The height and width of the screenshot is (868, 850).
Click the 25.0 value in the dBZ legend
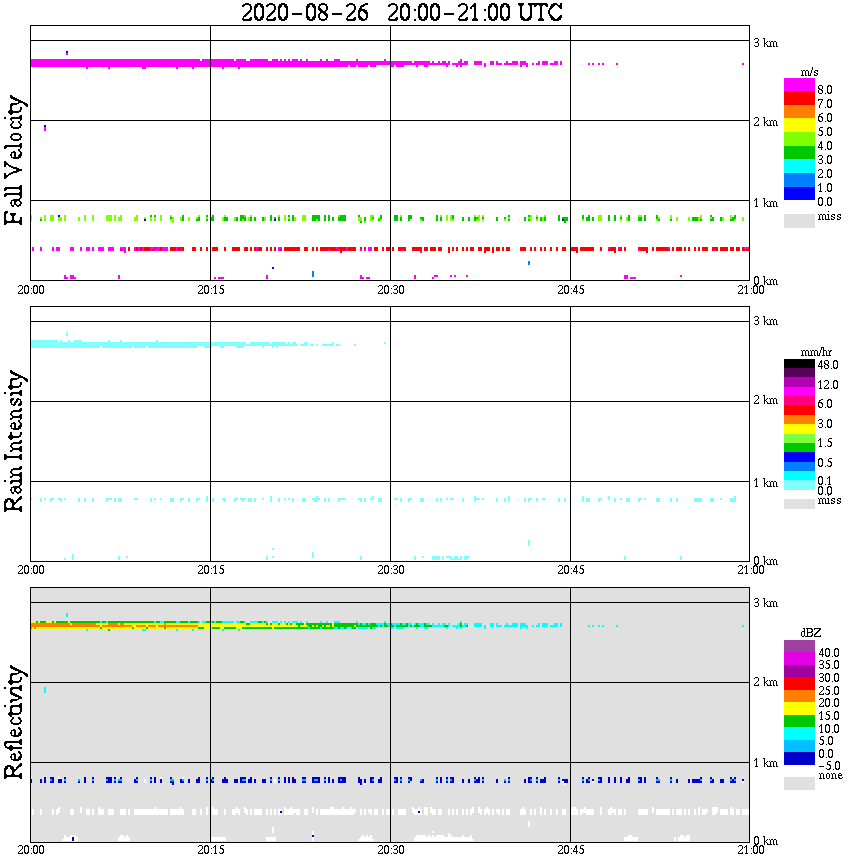[x=829, y=691]
